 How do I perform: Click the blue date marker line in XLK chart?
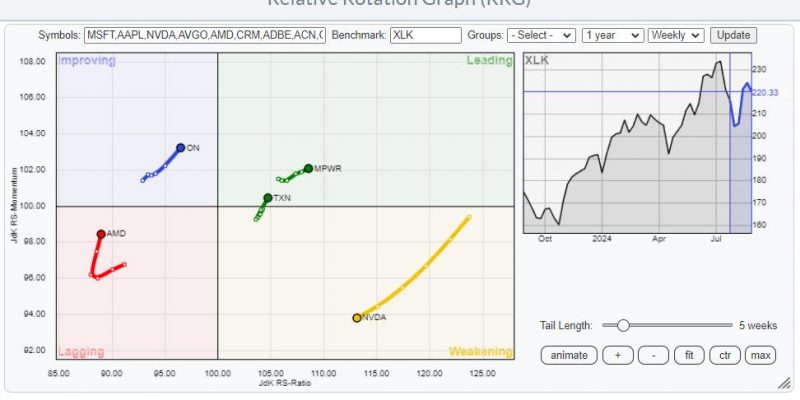pyautogui.click(x=730, y=143)
